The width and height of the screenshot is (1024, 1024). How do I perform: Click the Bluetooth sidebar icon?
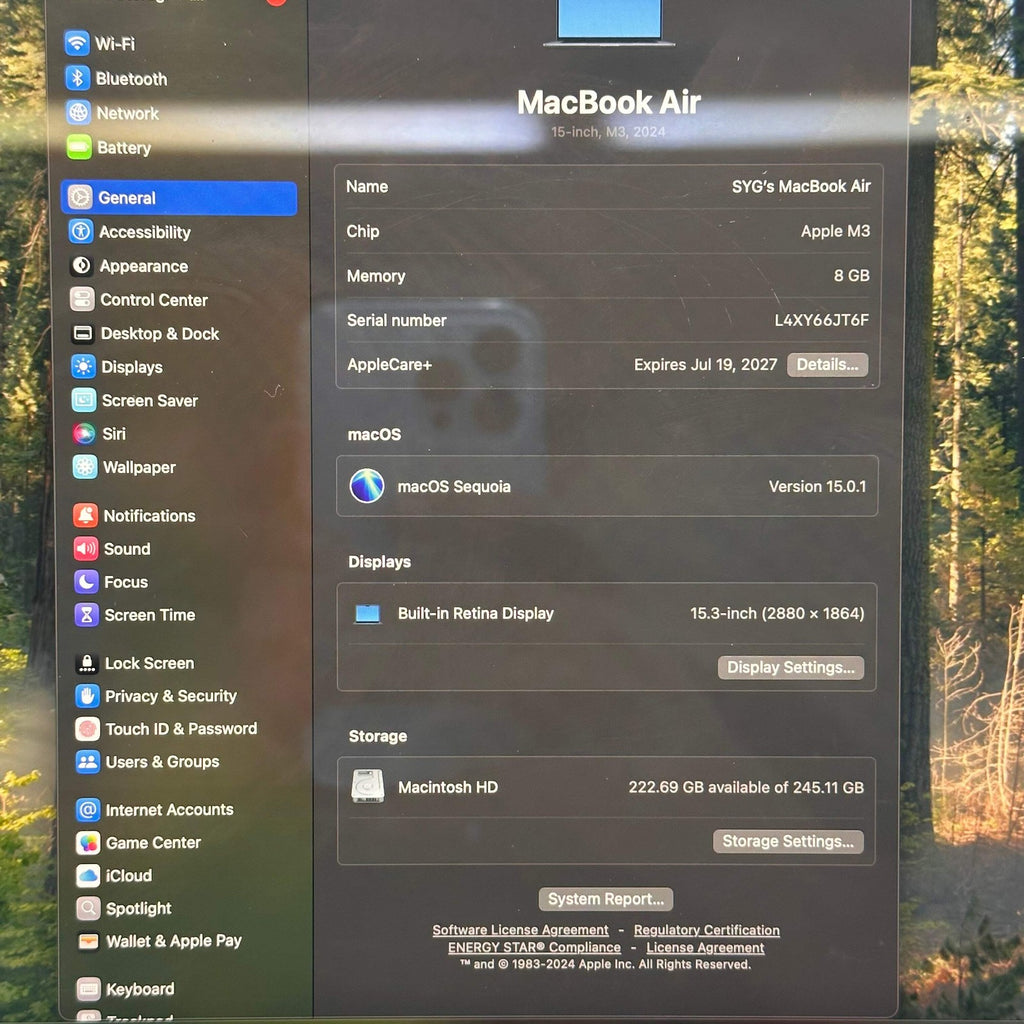(x=78, y=78)
